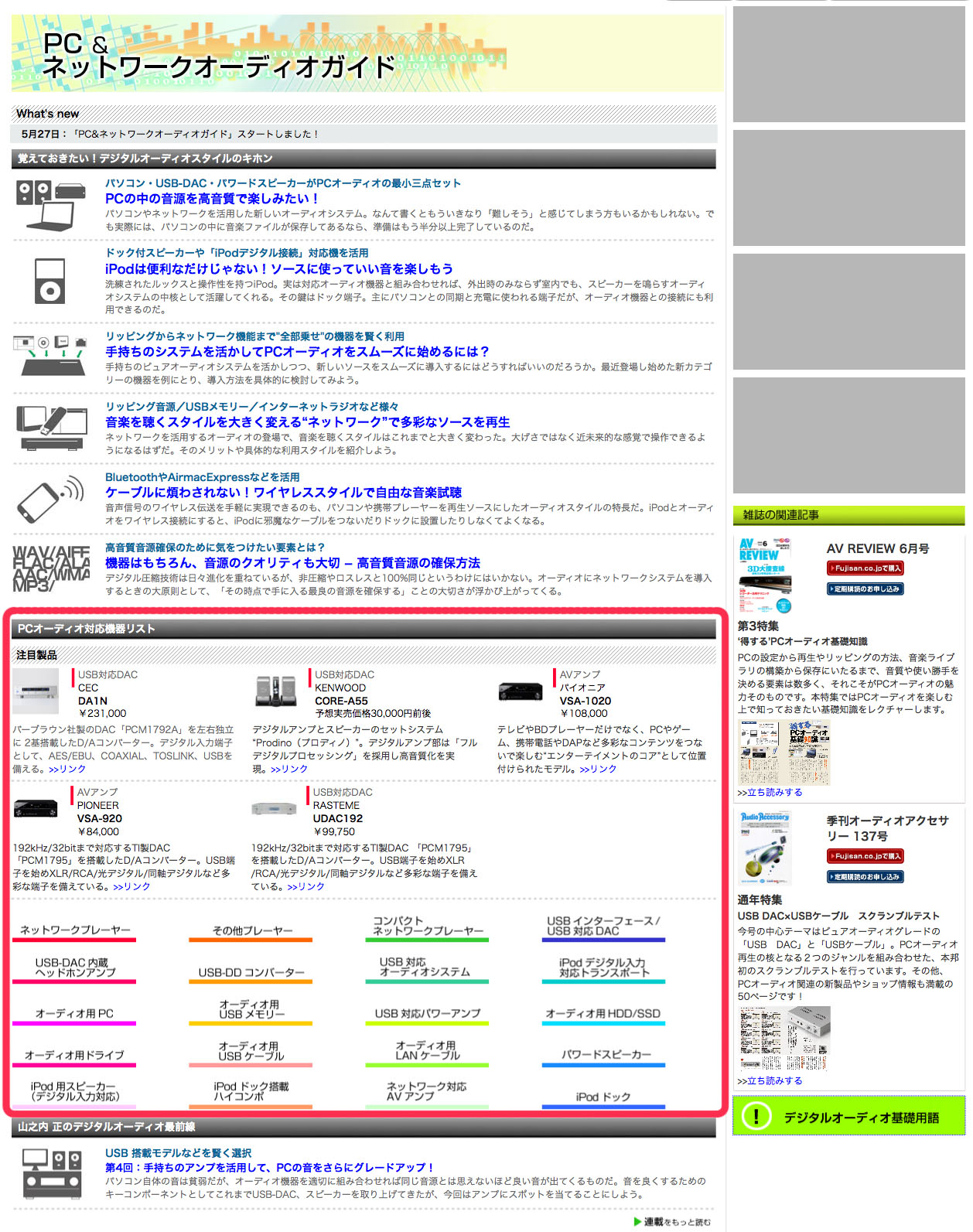Buy オーディオアクセサリー at Fujisan button
This screenshot has width=973, height=1232.
[865, 857]
